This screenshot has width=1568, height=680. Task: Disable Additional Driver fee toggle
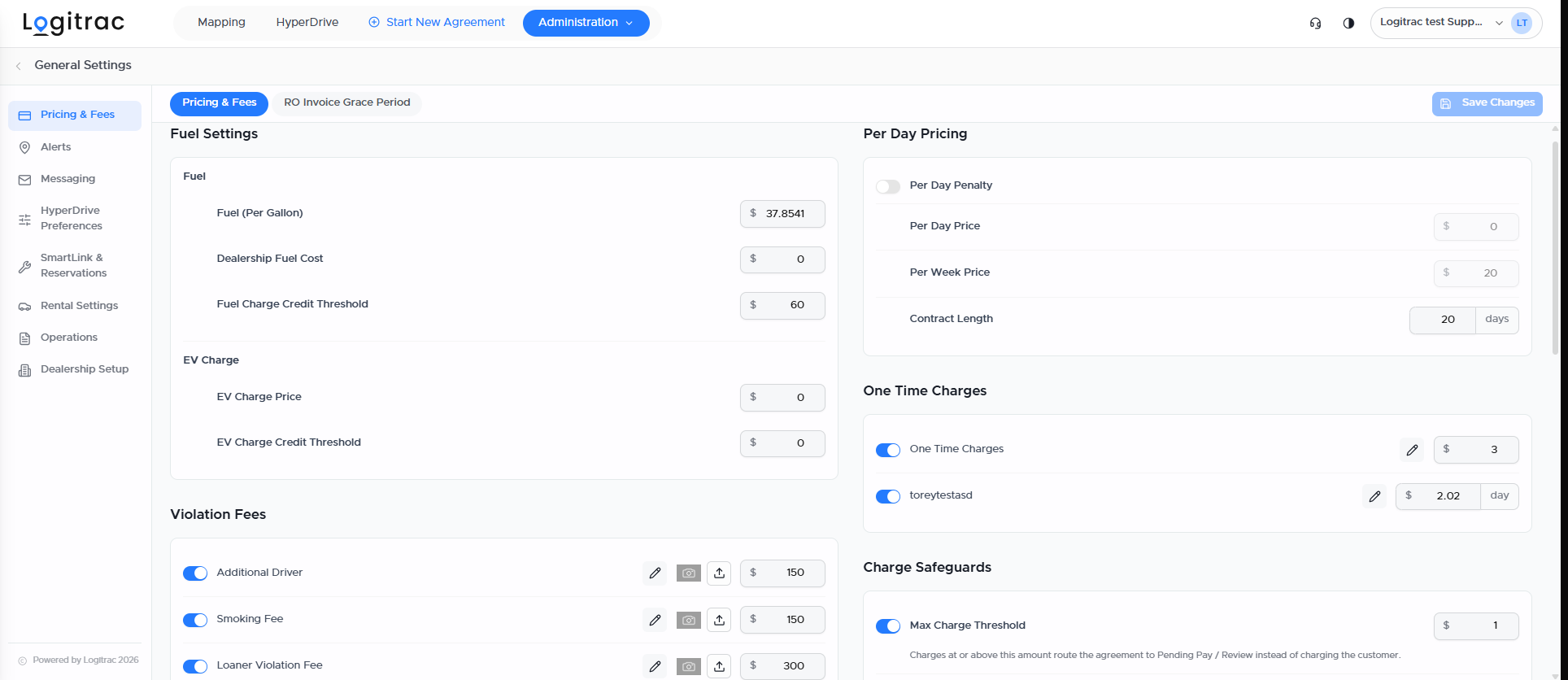(x=195, y=573)
